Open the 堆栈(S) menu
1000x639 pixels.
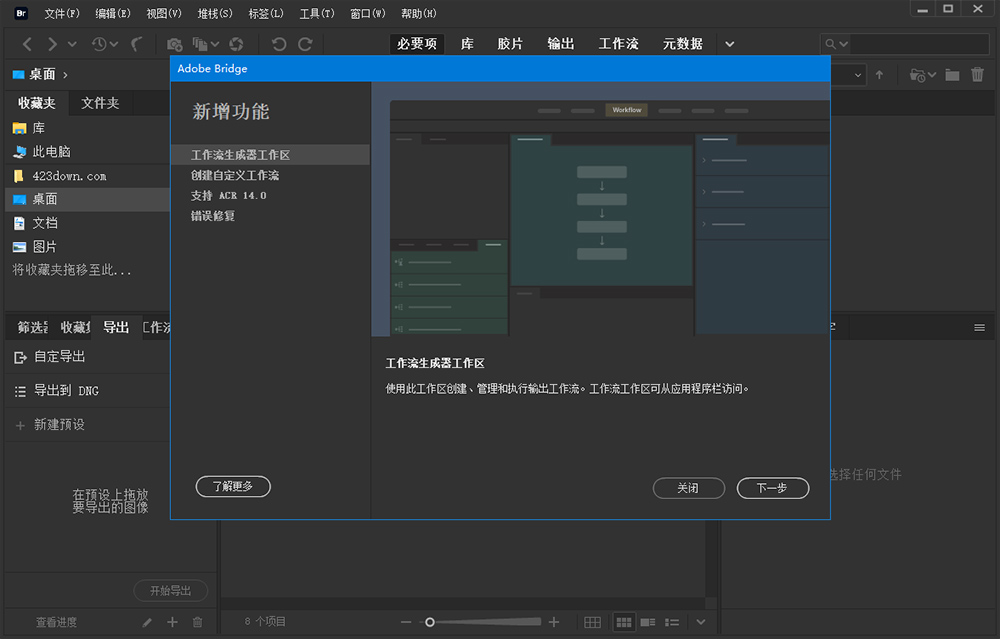(x=215, y=13)
